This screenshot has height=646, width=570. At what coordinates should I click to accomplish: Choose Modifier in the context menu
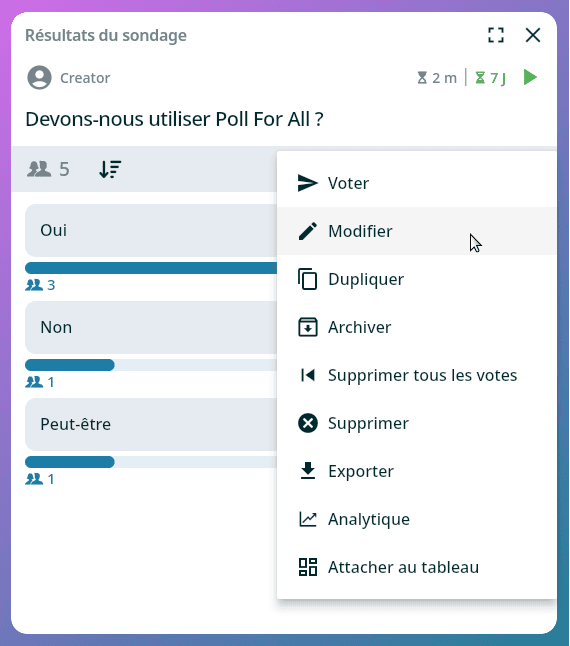pyautogui.click(x=417, y=231)
